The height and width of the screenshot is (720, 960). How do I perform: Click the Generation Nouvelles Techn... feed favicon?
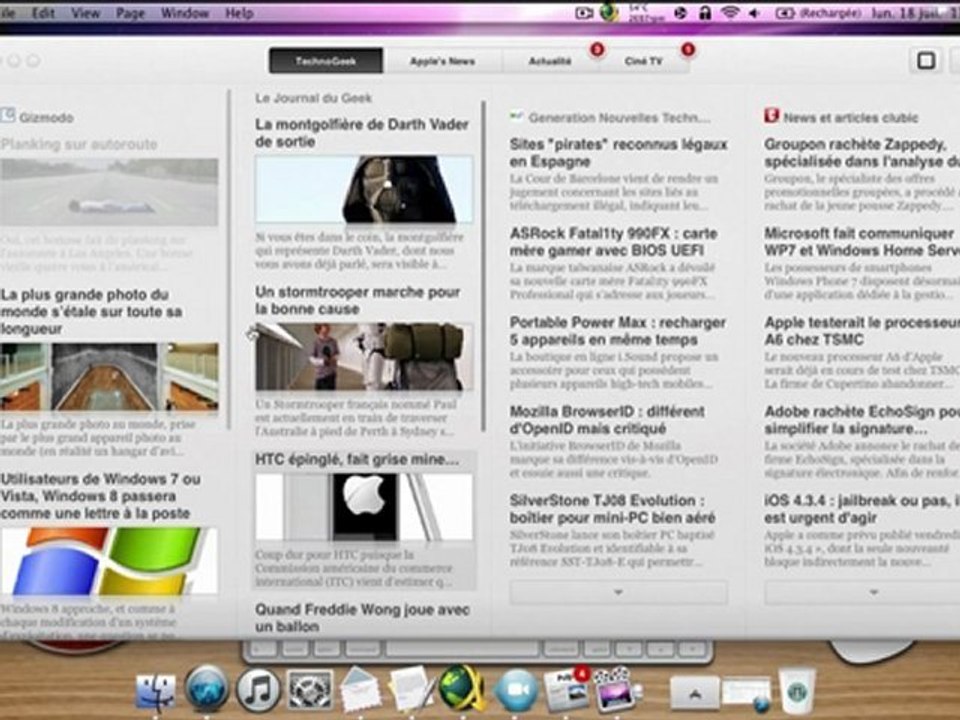click(x=517, y=115)
